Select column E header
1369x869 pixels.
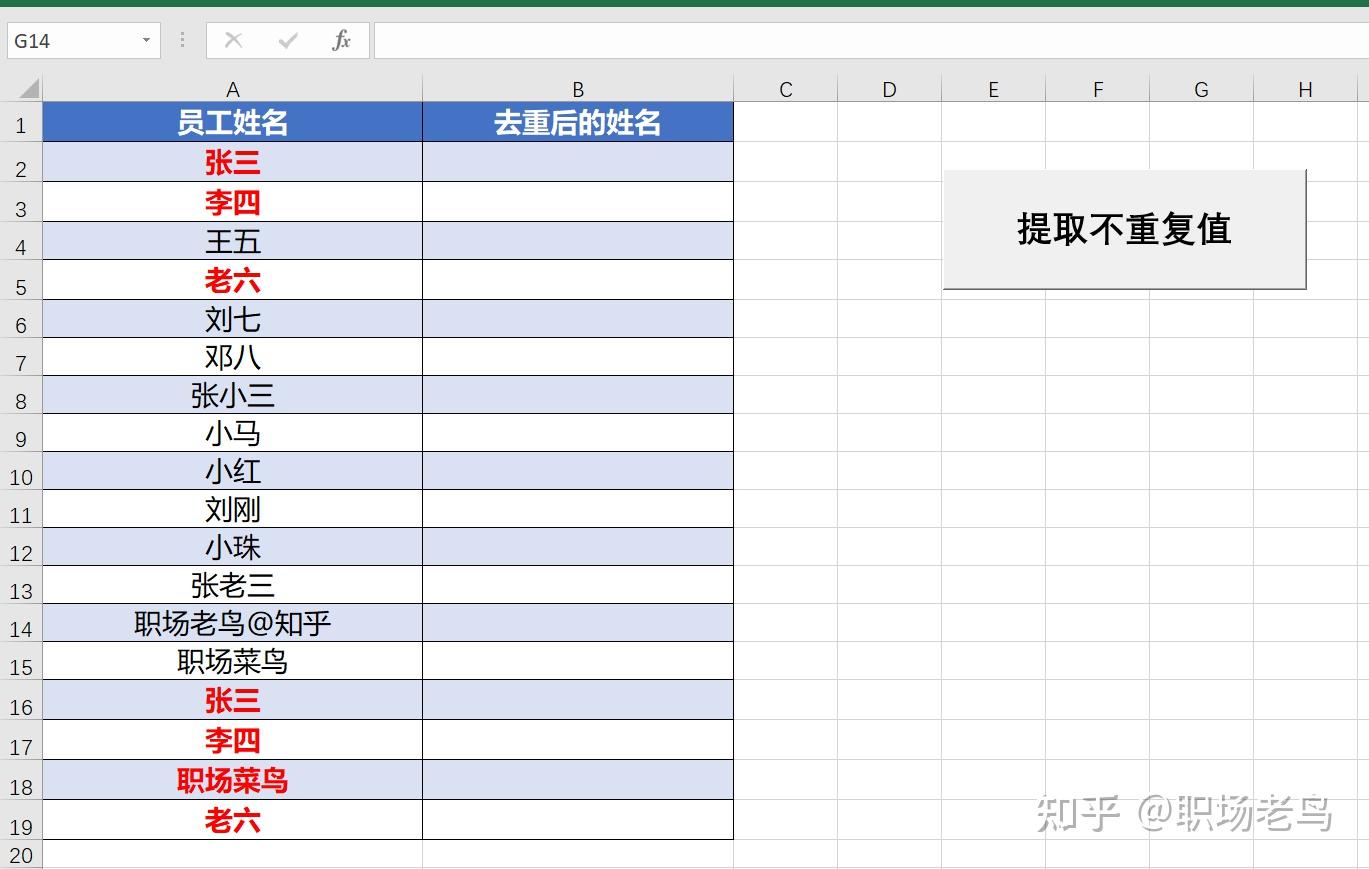[994, 89]
